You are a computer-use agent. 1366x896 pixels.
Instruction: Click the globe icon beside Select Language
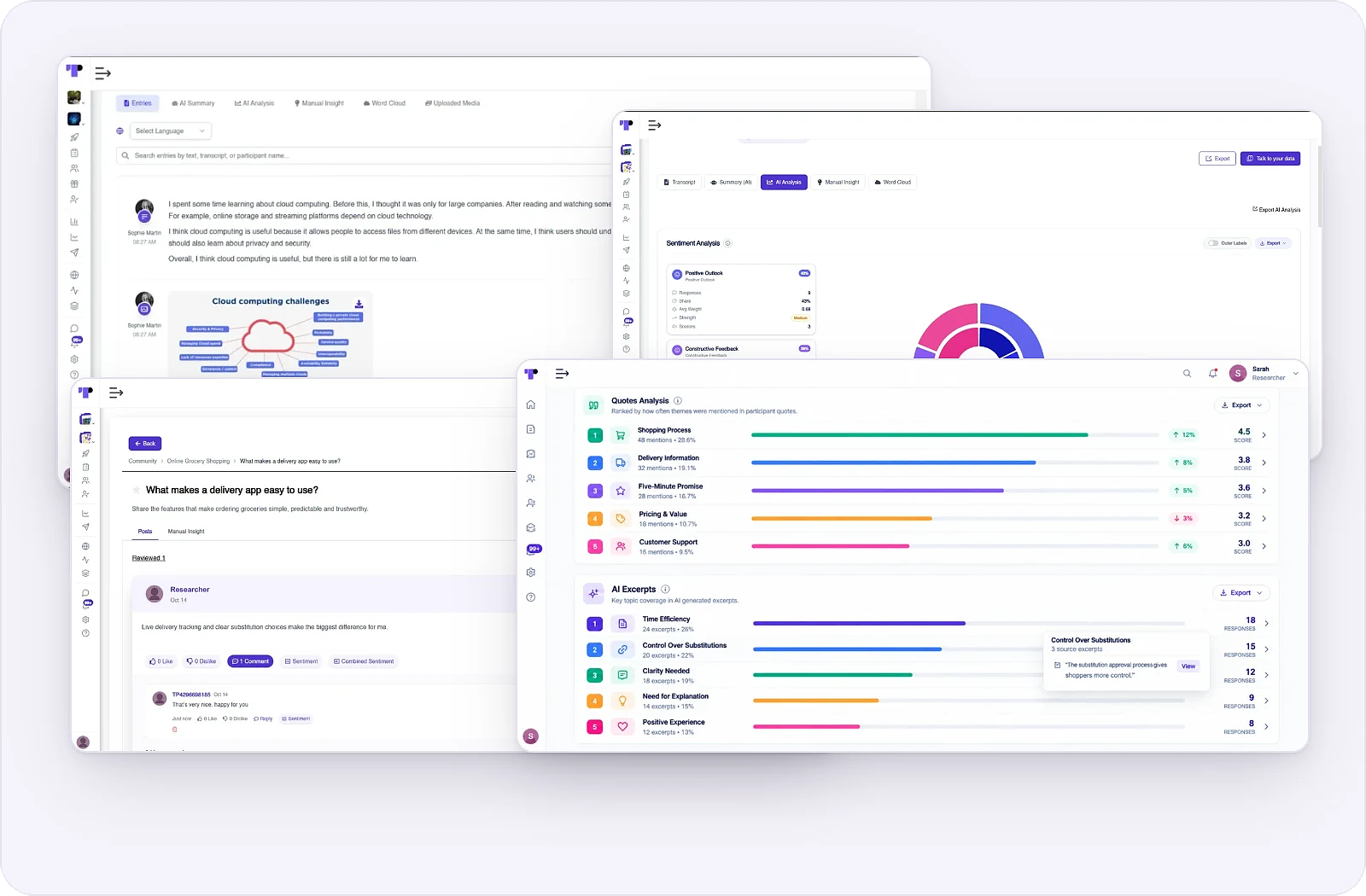pyautogui.click(x=120, y=131)
